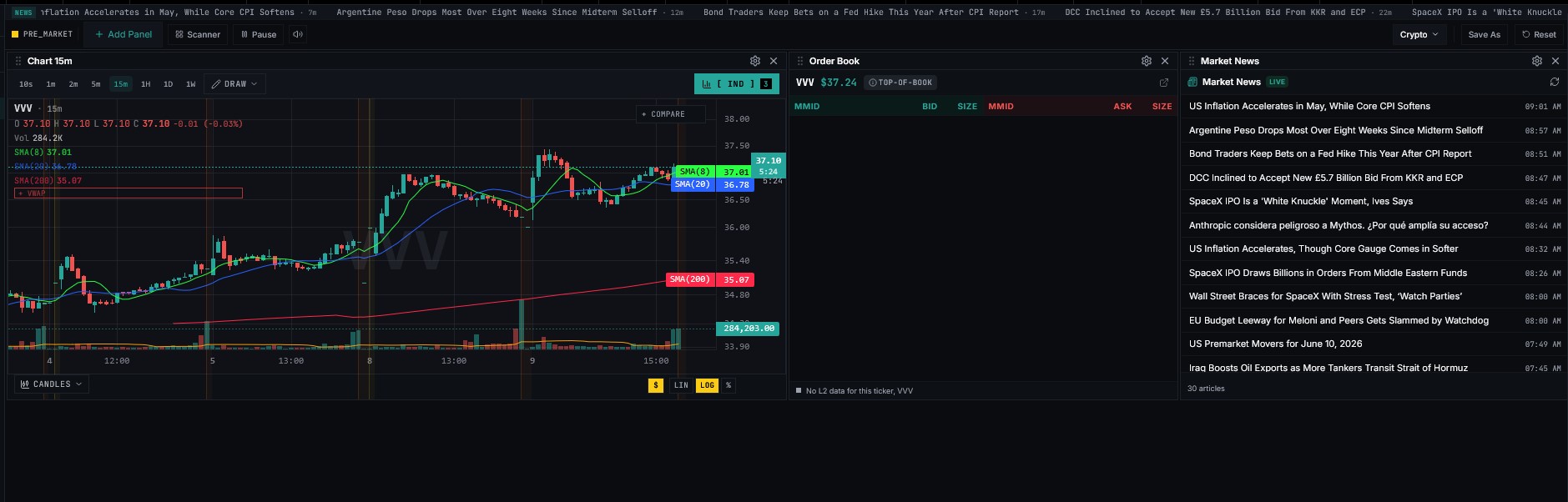Click the SMA(8) price axis label

pyautogui.click(x=713, y=172)
